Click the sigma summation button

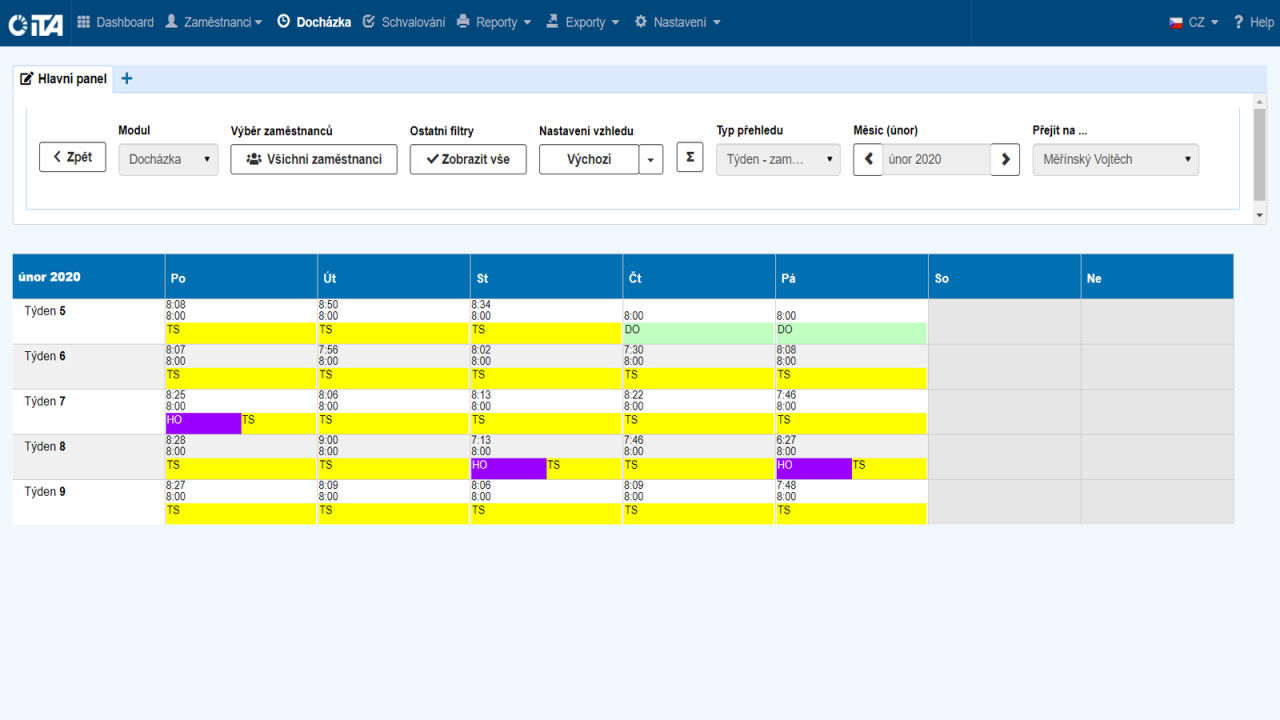690,158
